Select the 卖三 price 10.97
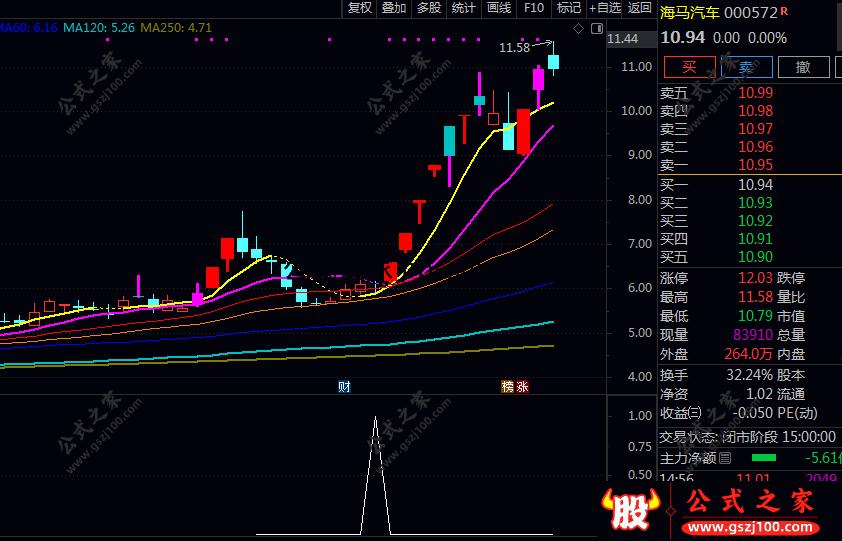The image size is (842, 541). click(756, 129)
